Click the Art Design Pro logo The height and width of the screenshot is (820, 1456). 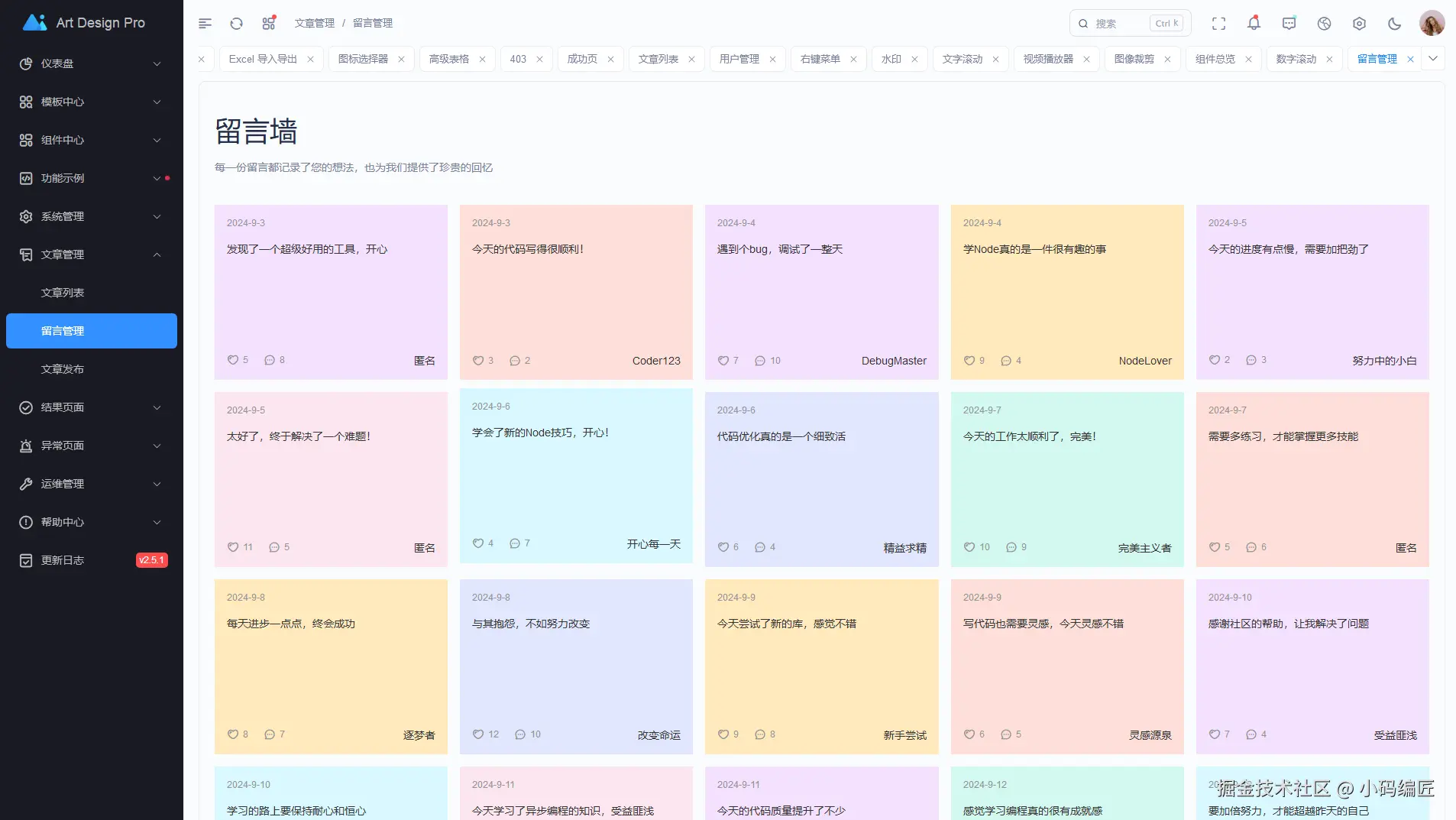pyautogui.click(x=83, y=23)
